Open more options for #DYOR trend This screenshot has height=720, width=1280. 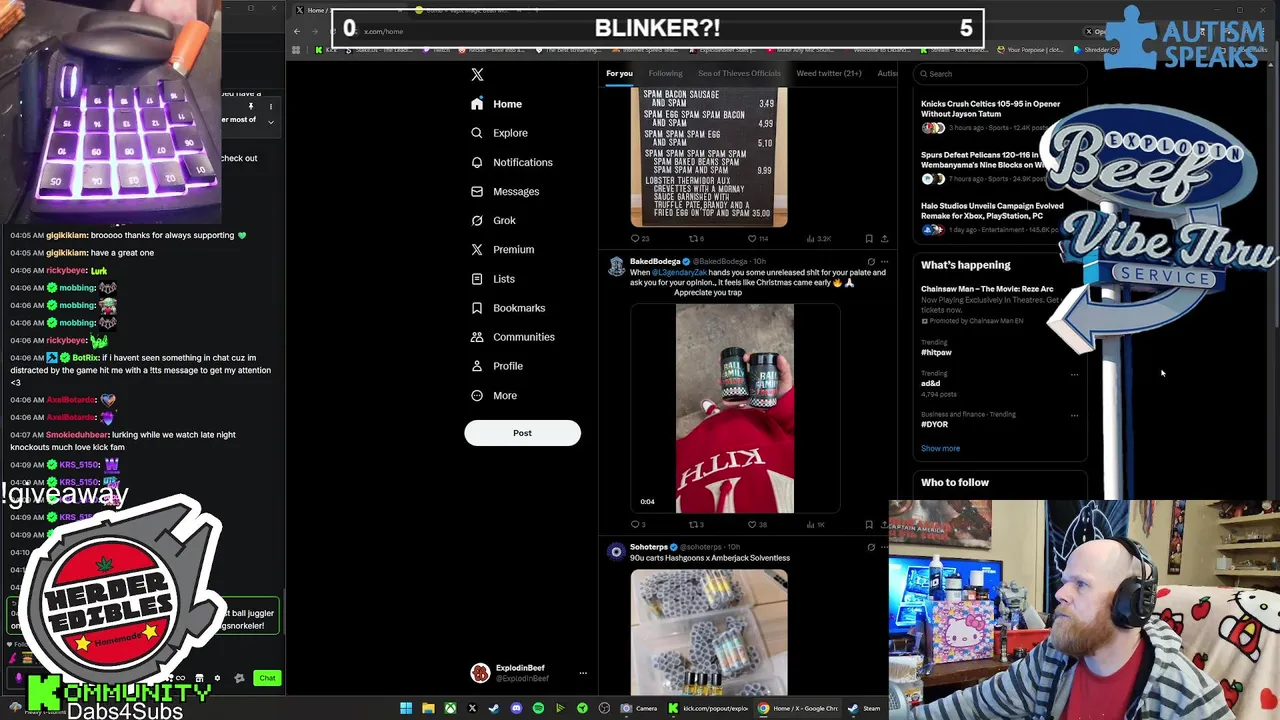1074,415
